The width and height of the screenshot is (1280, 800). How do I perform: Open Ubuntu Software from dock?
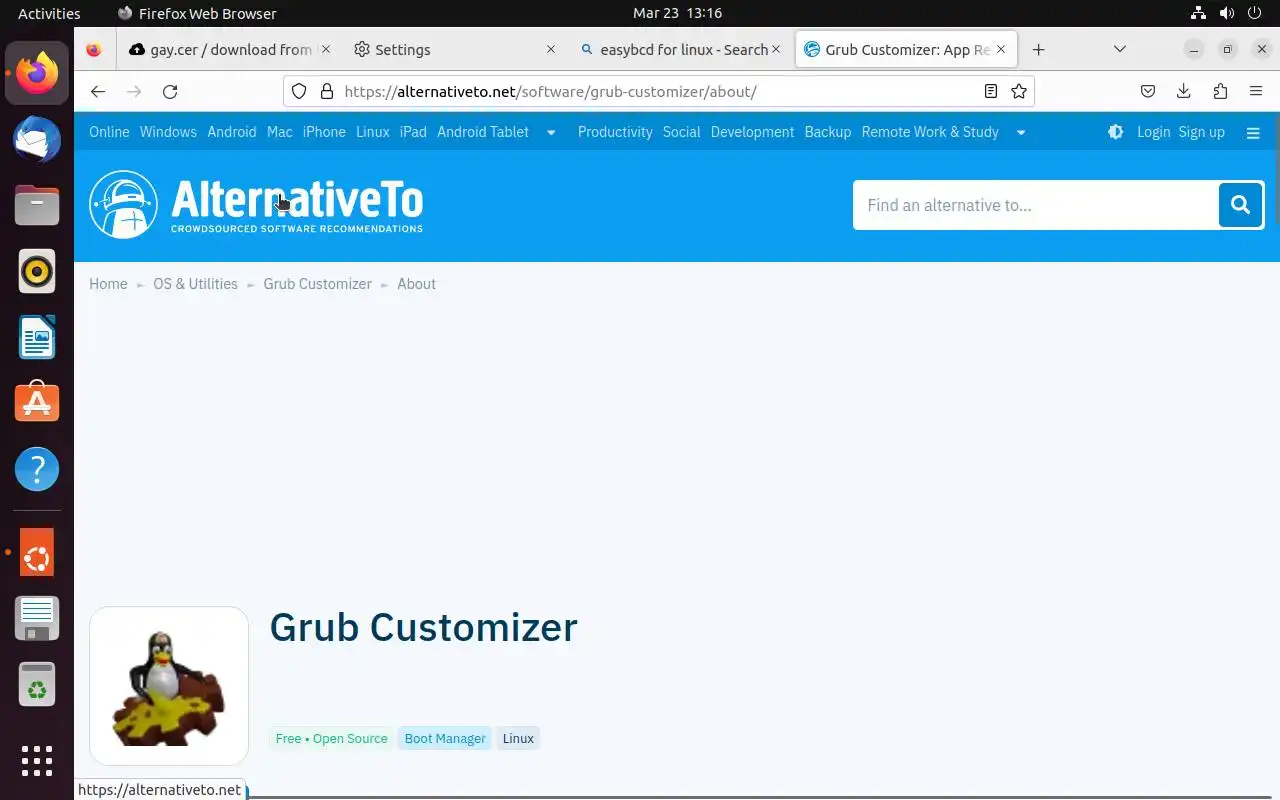coord(37,403)
